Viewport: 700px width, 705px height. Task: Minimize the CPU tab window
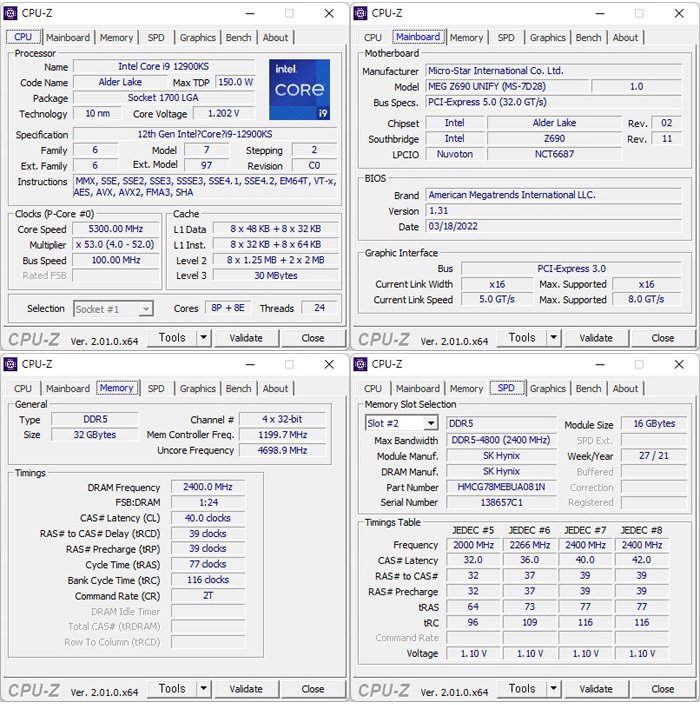tap(250, 13)
